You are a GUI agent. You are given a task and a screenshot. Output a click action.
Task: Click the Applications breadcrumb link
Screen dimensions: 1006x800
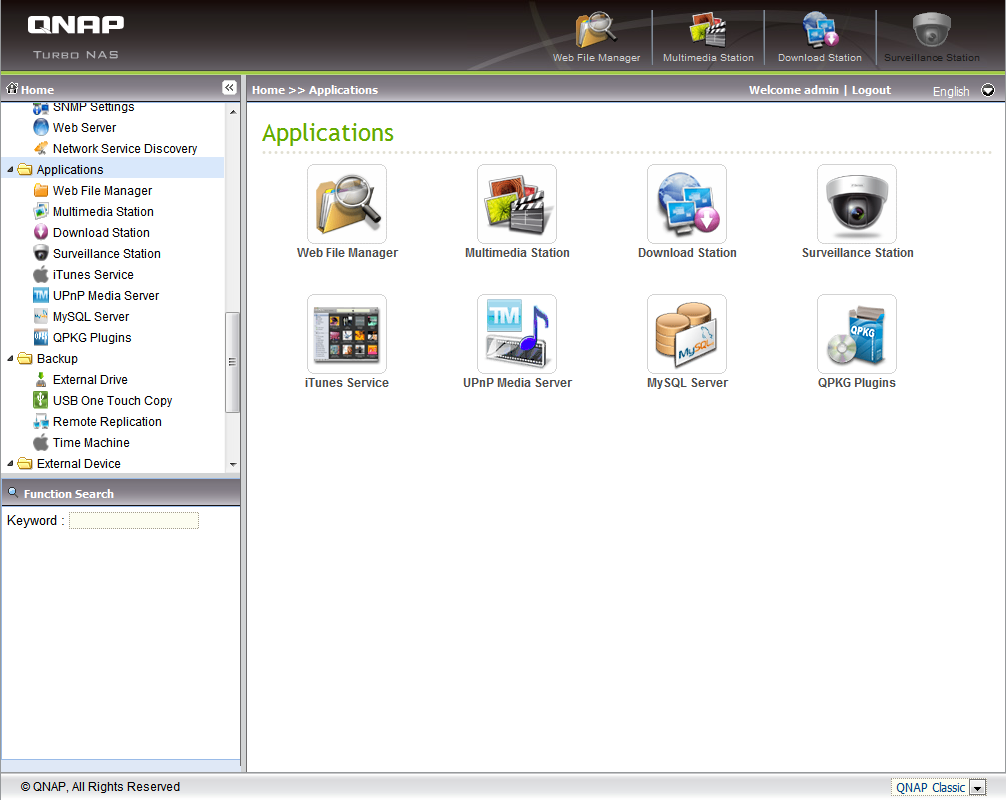pos(343,90)
